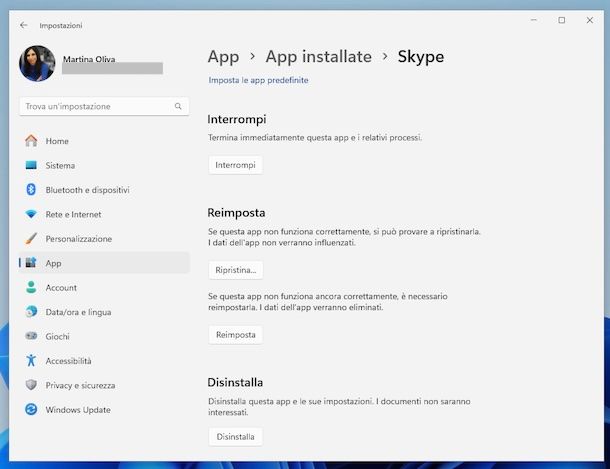Click the Martina Oliva account name

click(x=89, y=59)
